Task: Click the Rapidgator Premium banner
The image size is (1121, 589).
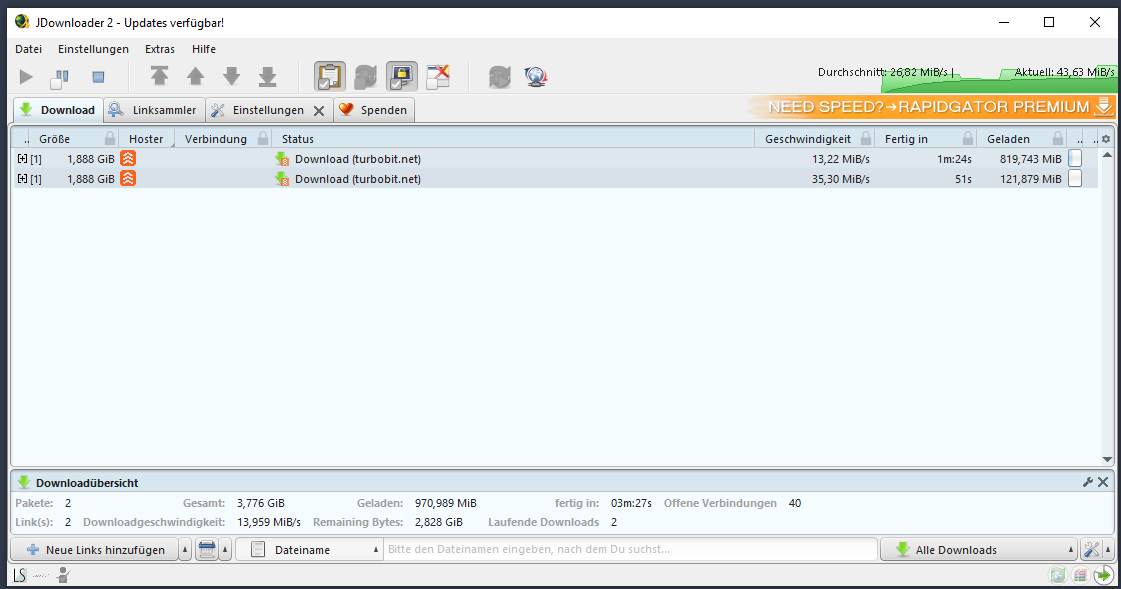Action: point(932,107)
